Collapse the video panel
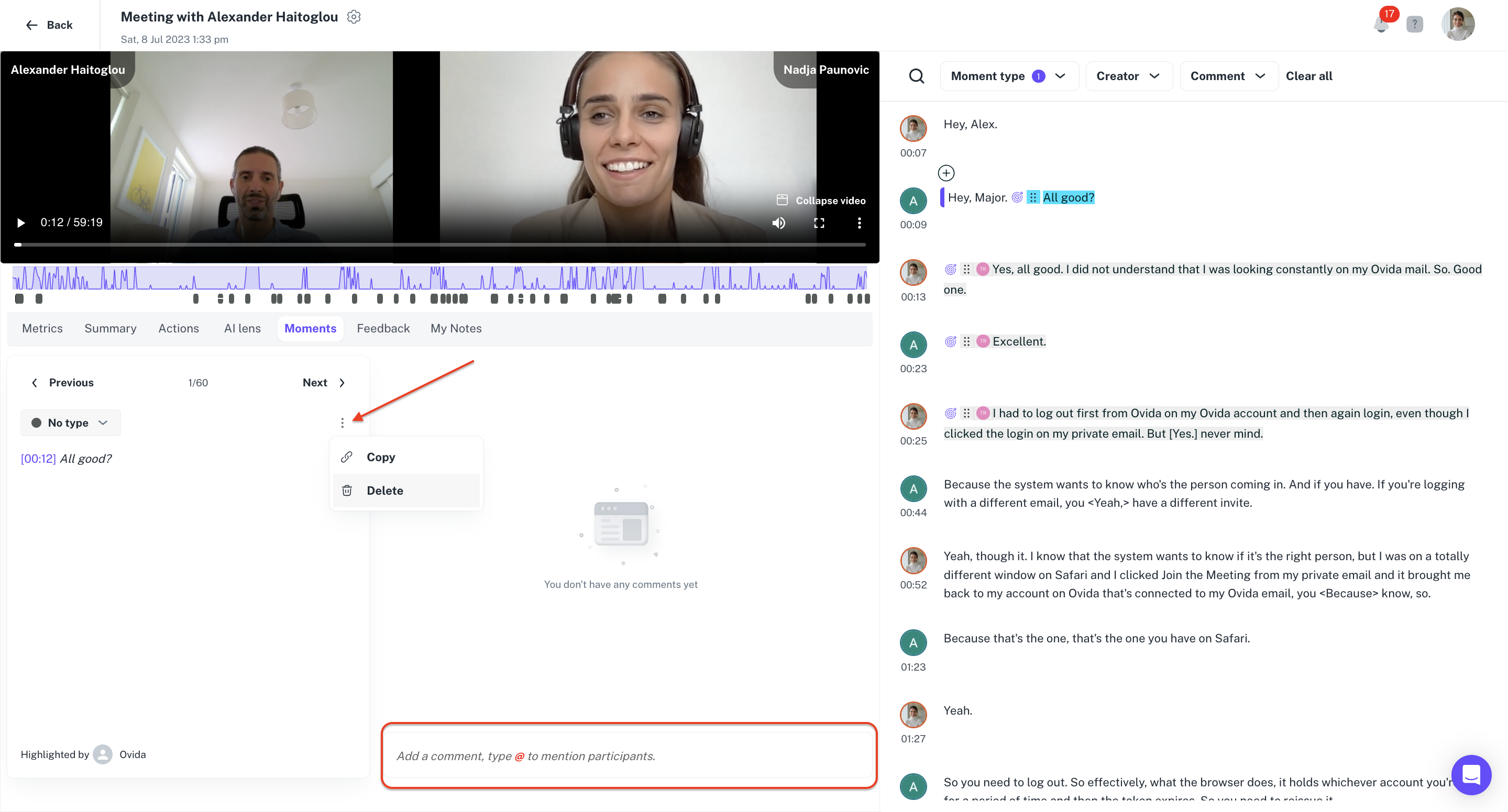This screenshot has width=1508, height=812. tap(821, 200)
